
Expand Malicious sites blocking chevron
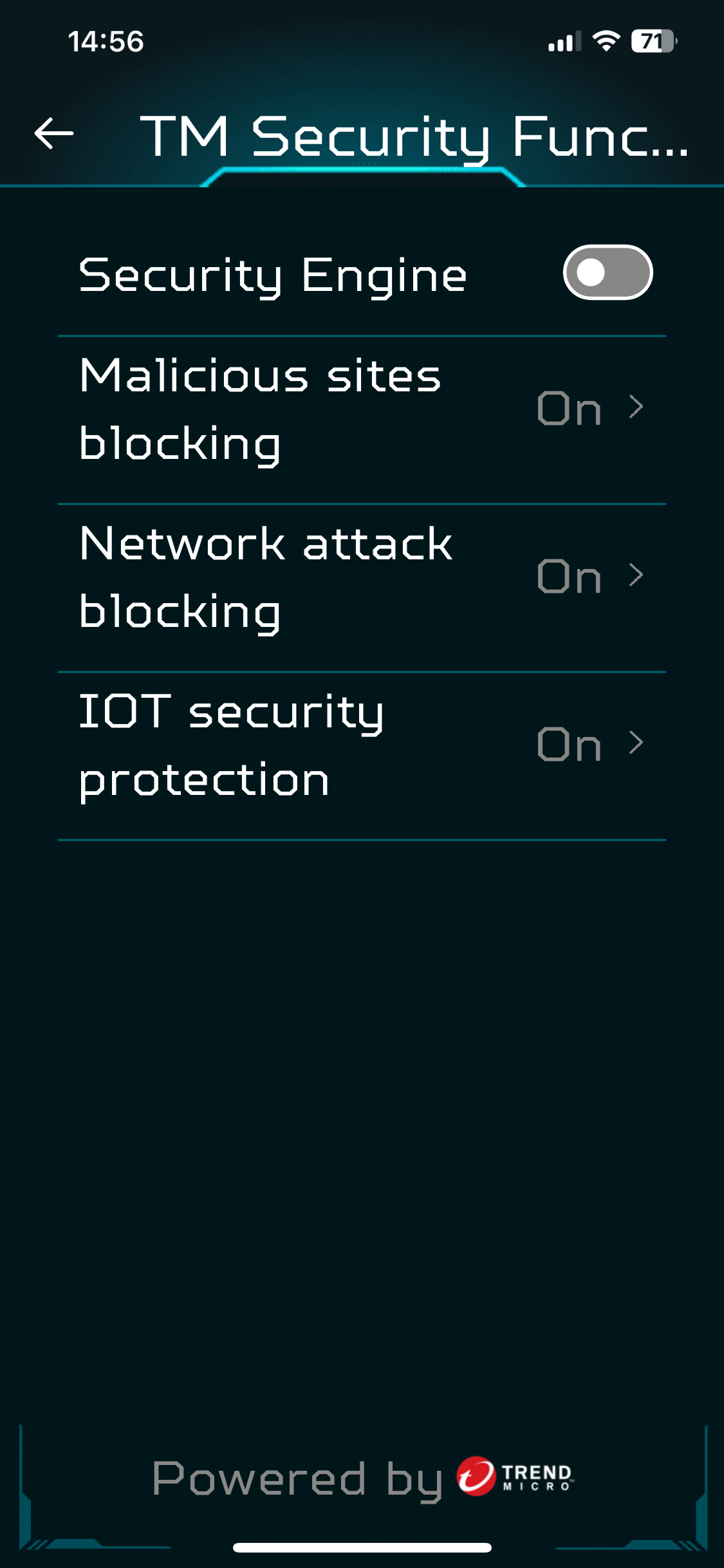click(636, 407)
